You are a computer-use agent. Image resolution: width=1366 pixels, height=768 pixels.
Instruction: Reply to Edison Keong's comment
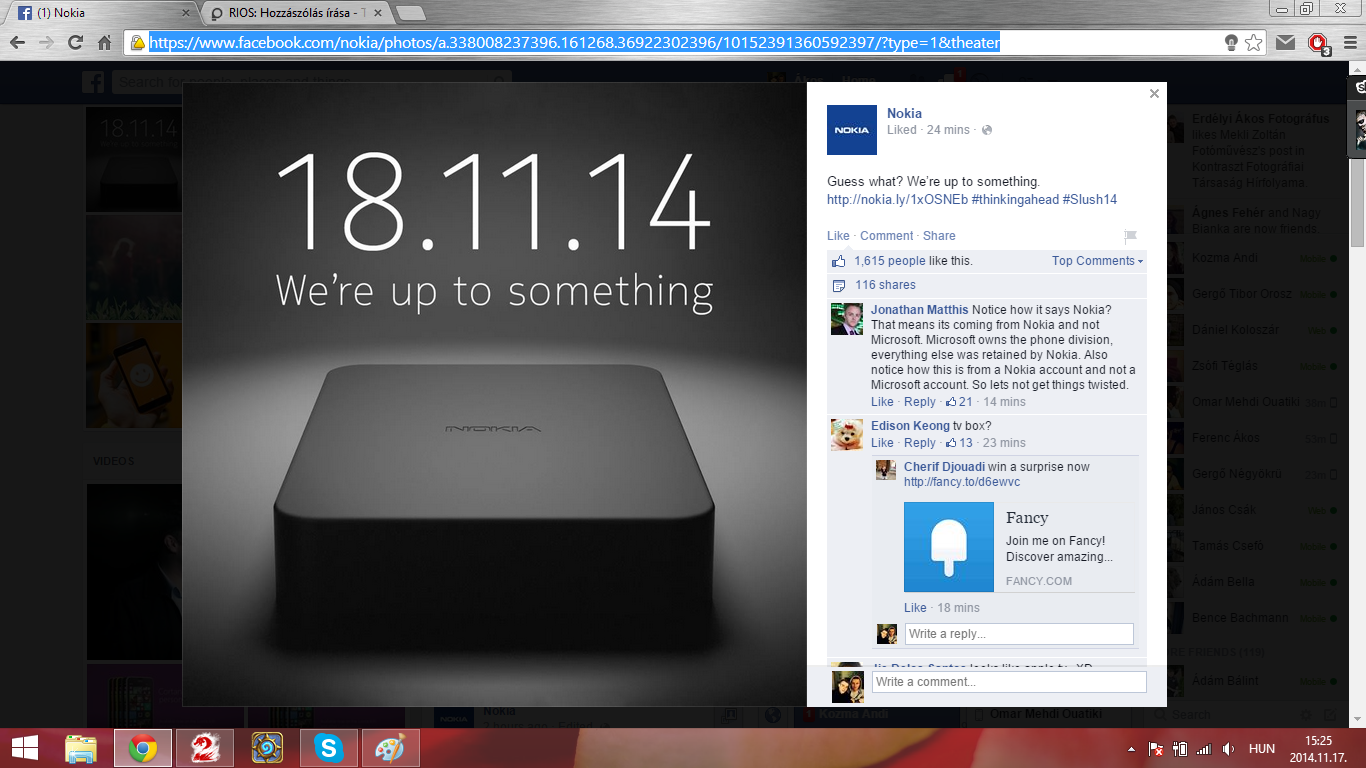tap(920, 443)
